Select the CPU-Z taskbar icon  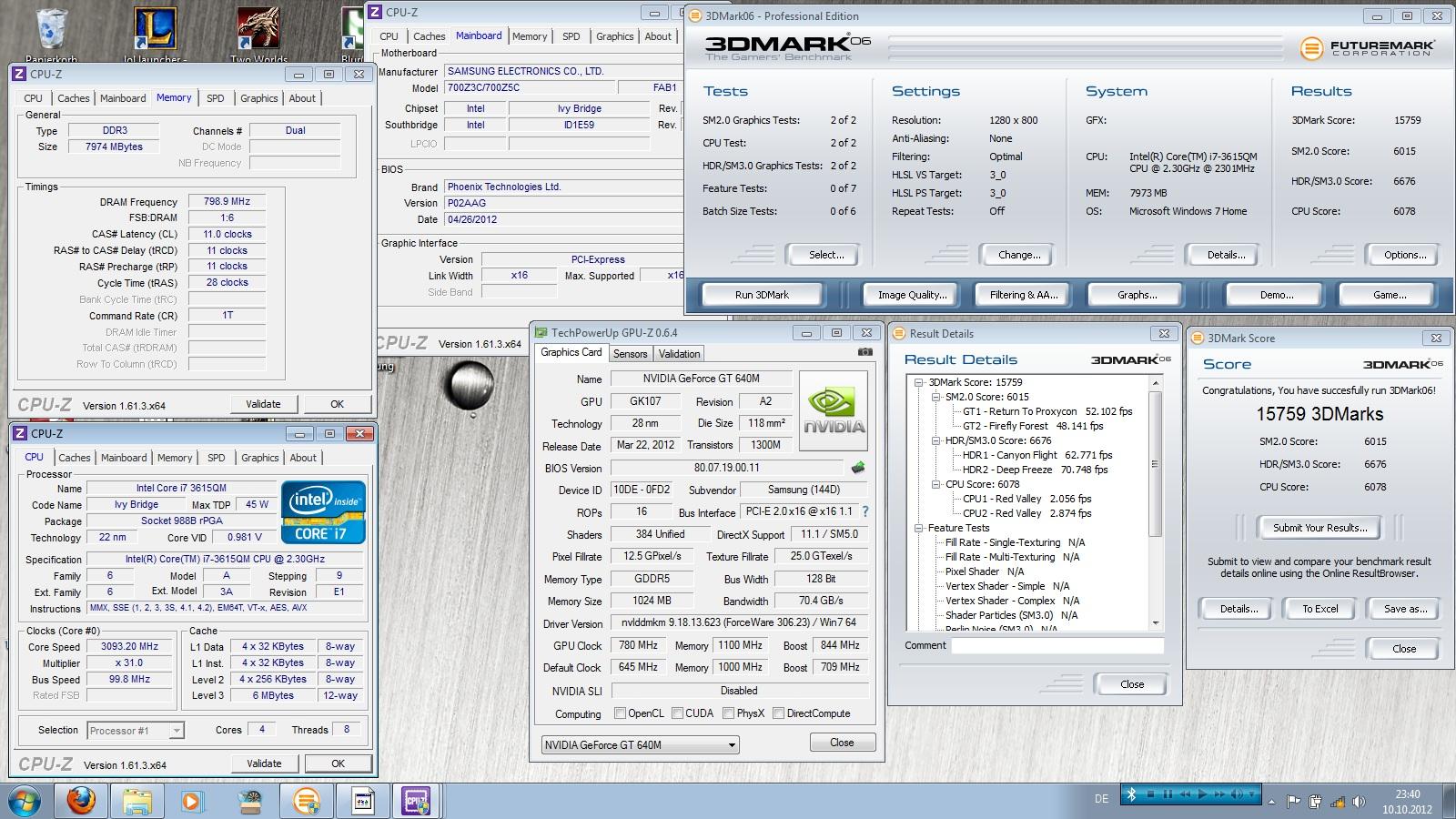click(x=416, y=801)
